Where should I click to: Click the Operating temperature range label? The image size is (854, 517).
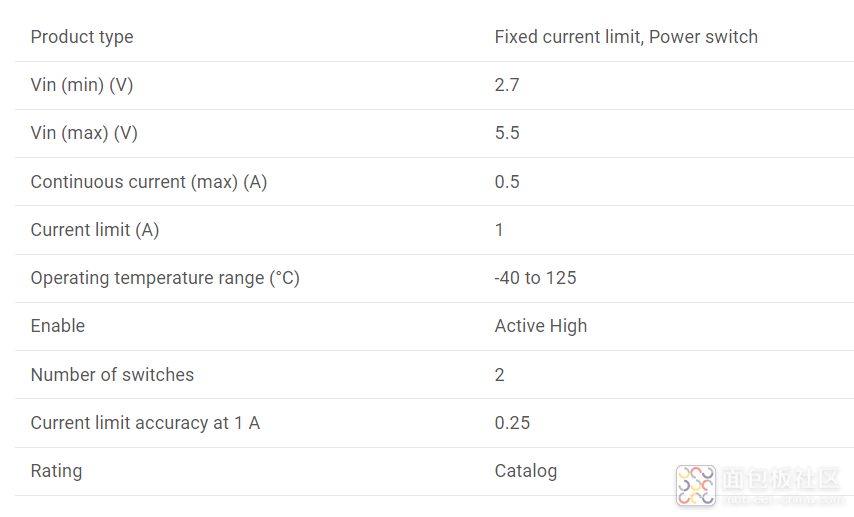165,278
